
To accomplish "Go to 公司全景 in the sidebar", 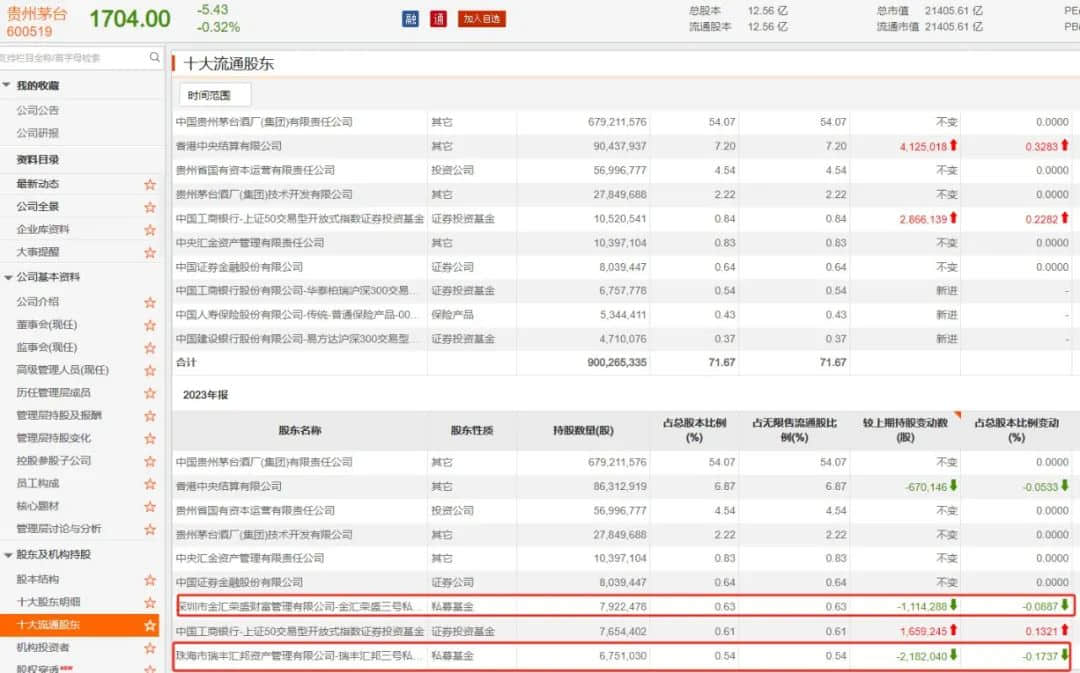I will 38,207.
